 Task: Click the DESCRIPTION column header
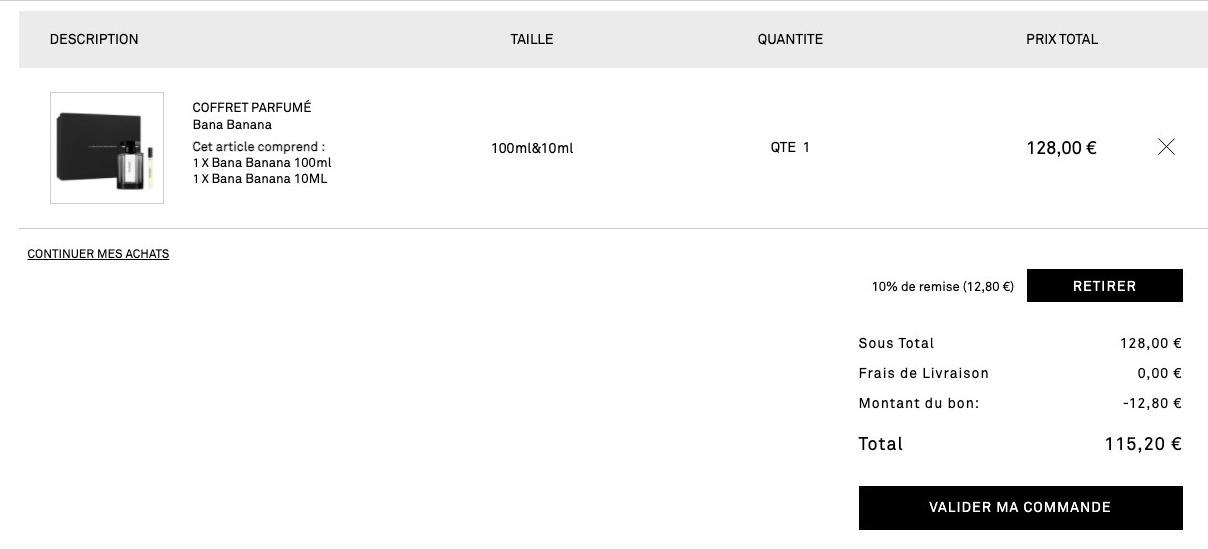[x=94, y=39]
